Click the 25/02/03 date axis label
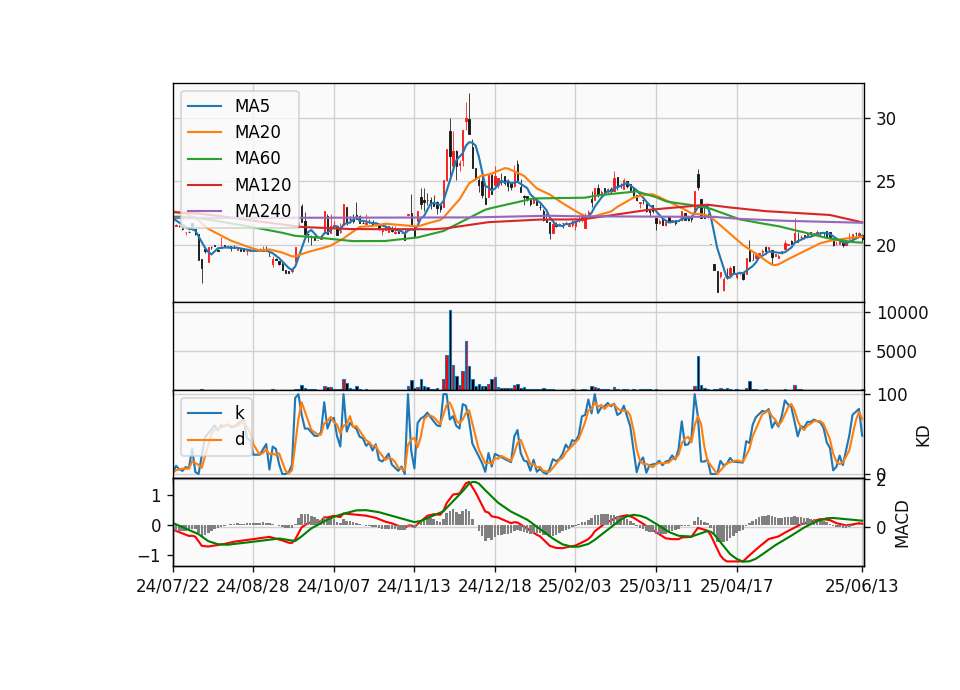The image size is (960, 690). tap(575, 586)
